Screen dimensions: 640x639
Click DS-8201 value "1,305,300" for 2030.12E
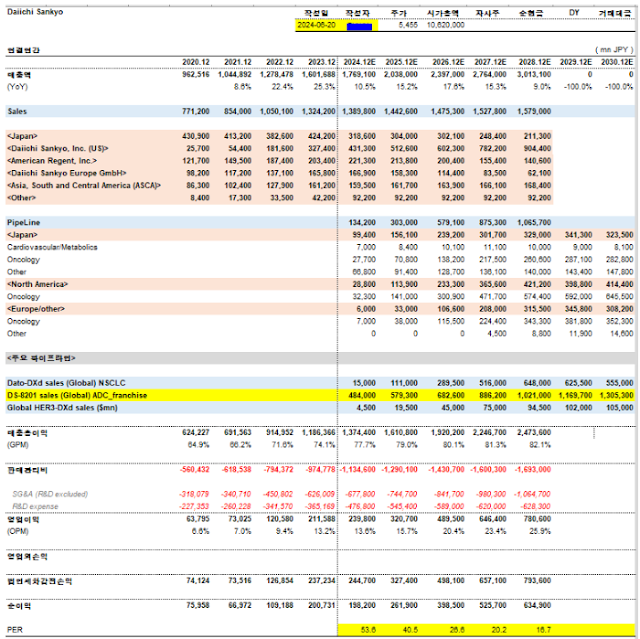tap(617, 395)
